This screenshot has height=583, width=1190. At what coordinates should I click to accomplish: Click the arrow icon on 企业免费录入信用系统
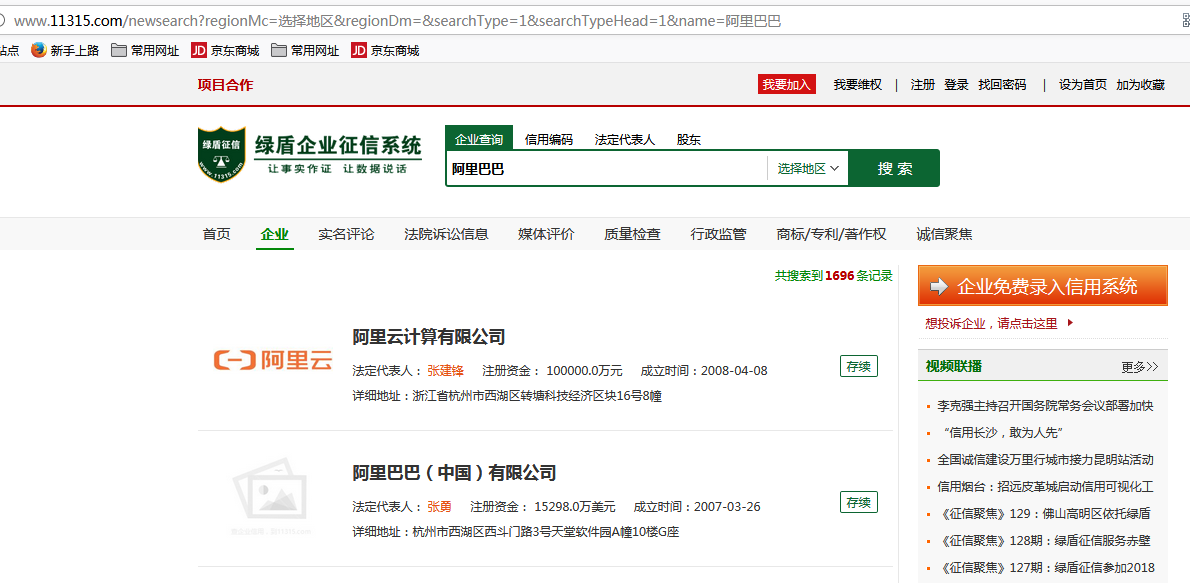click(x=939, y=286)
